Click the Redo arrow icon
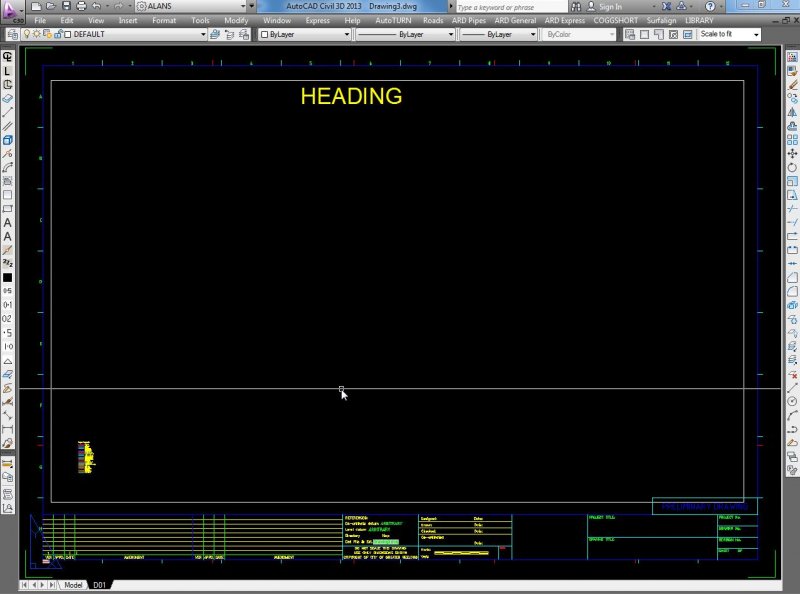Screen dimensions: 800x594 pyautogui.click(x=118, y=6)
